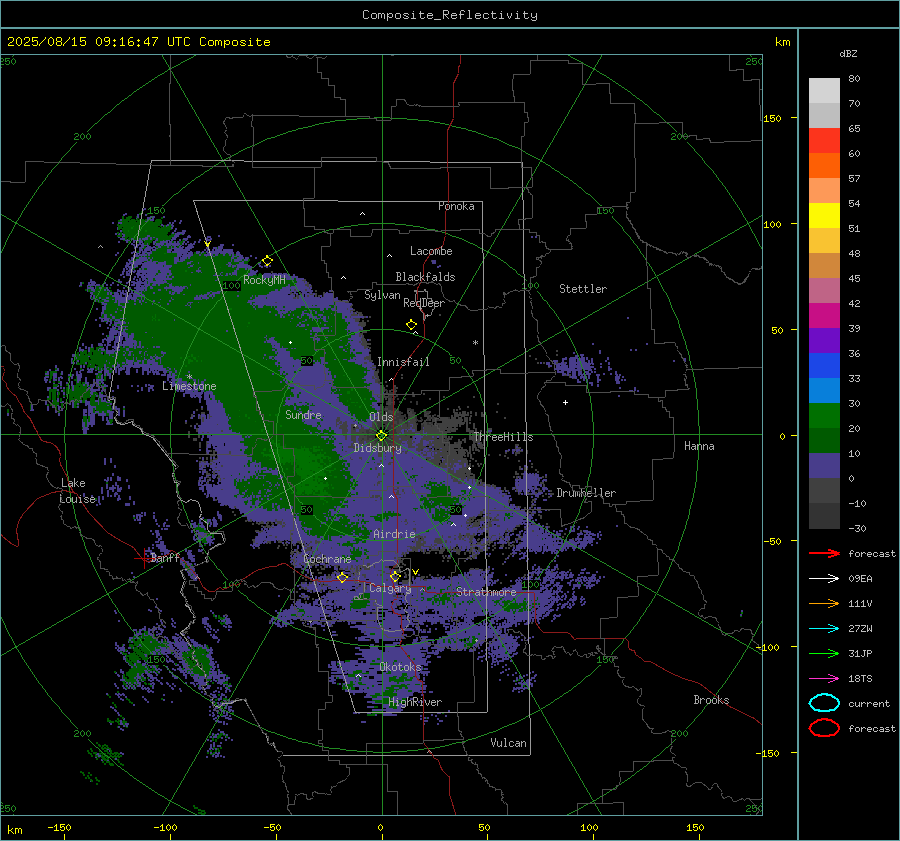Click the Blackfalds city label
900x841 pixels.
pyautogui.click(x=425, y=277)
